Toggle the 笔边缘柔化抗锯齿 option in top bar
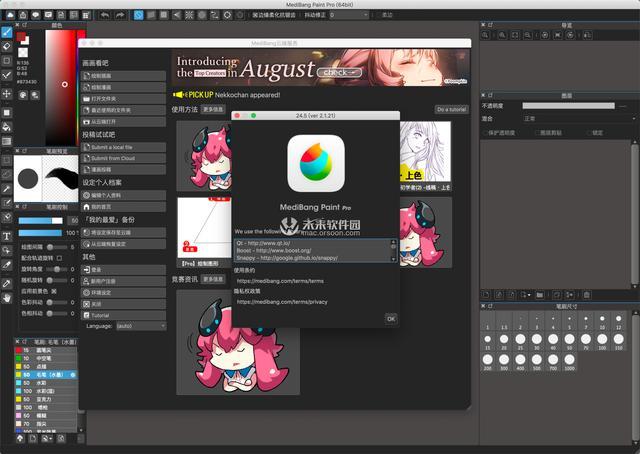 pyautogui.click(x=273, y=15)
